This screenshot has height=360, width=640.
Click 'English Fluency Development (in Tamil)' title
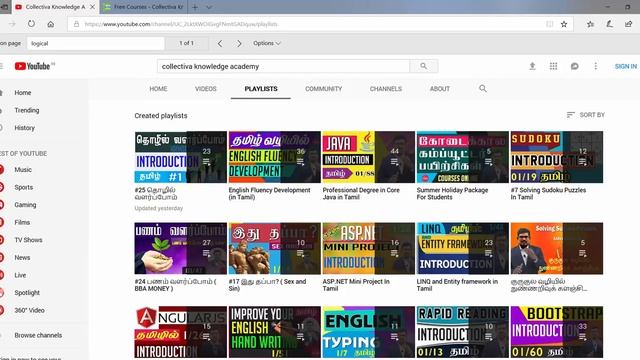269,193
